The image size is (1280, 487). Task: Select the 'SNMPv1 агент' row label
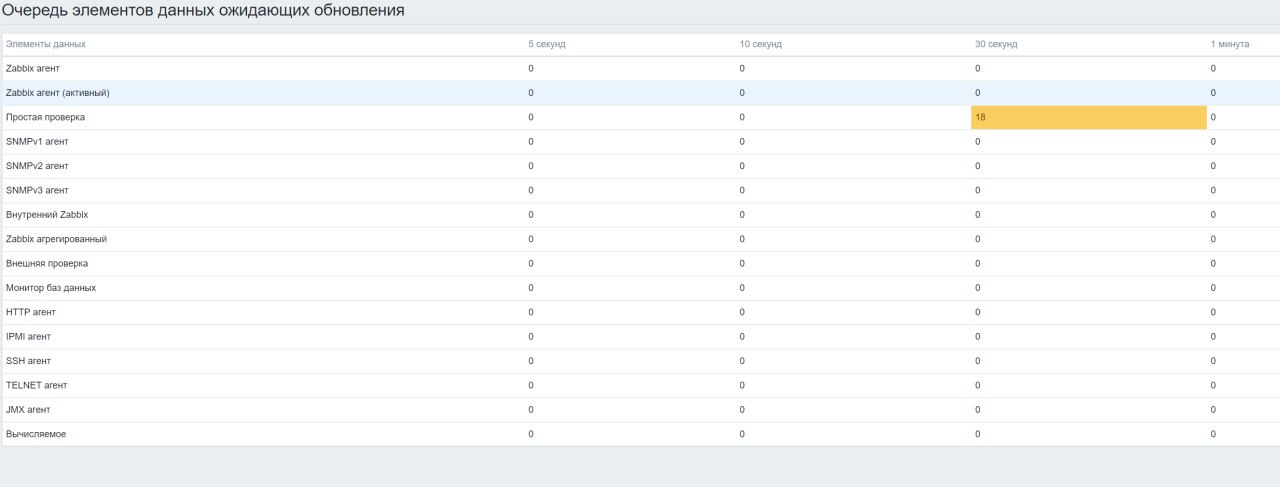[x=37, y=142]
